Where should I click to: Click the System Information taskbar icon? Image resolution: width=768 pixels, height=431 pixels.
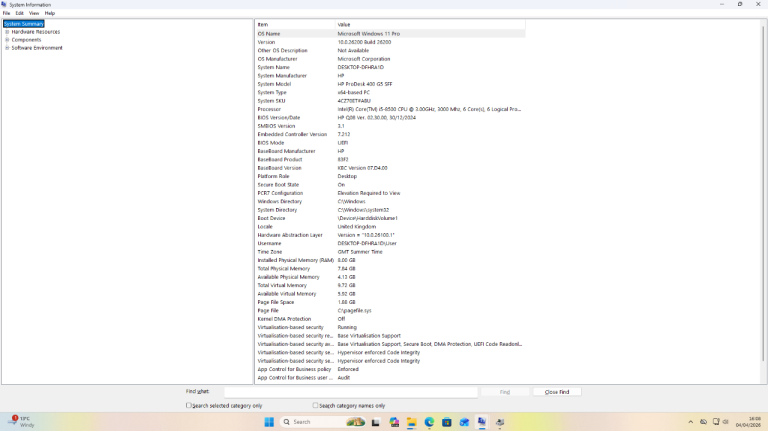point(482,422)
